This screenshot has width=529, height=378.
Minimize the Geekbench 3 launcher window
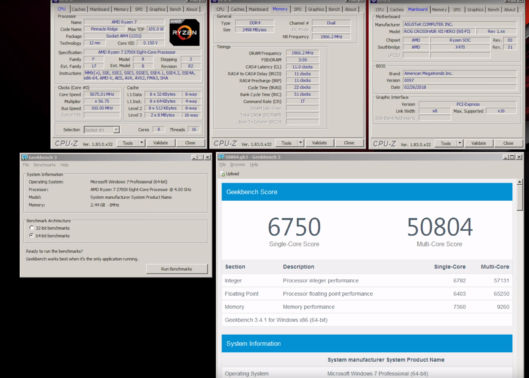coord(194,157)
